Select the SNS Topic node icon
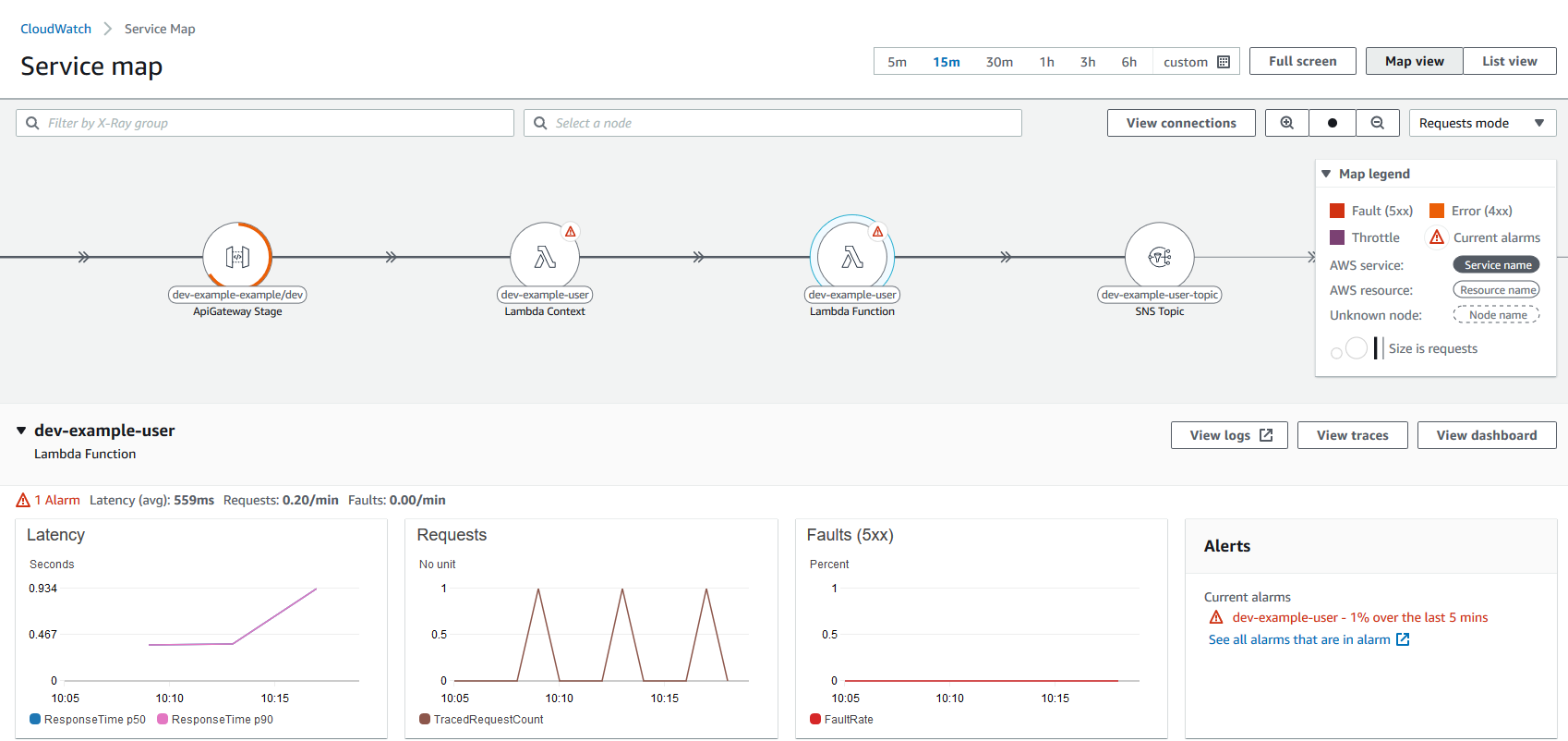Viewport: 1568px width, 741px height. (x=1160, y=257)
